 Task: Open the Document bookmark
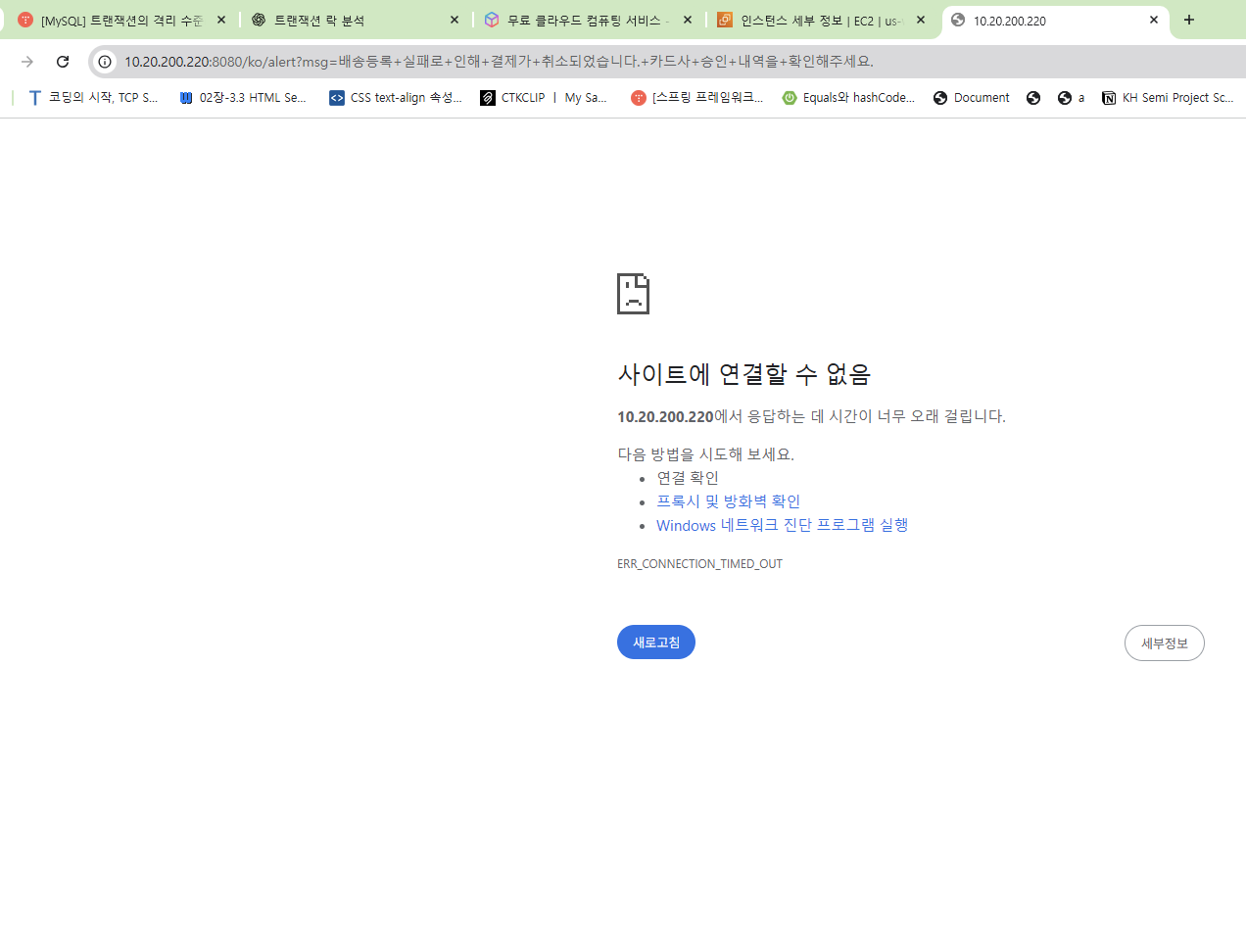(972, 98)
